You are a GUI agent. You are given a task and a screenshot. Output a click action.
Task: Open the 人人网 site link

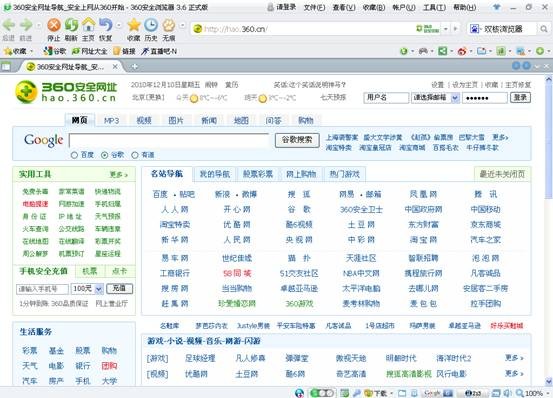pyautogui.click(x=175, y=209)
